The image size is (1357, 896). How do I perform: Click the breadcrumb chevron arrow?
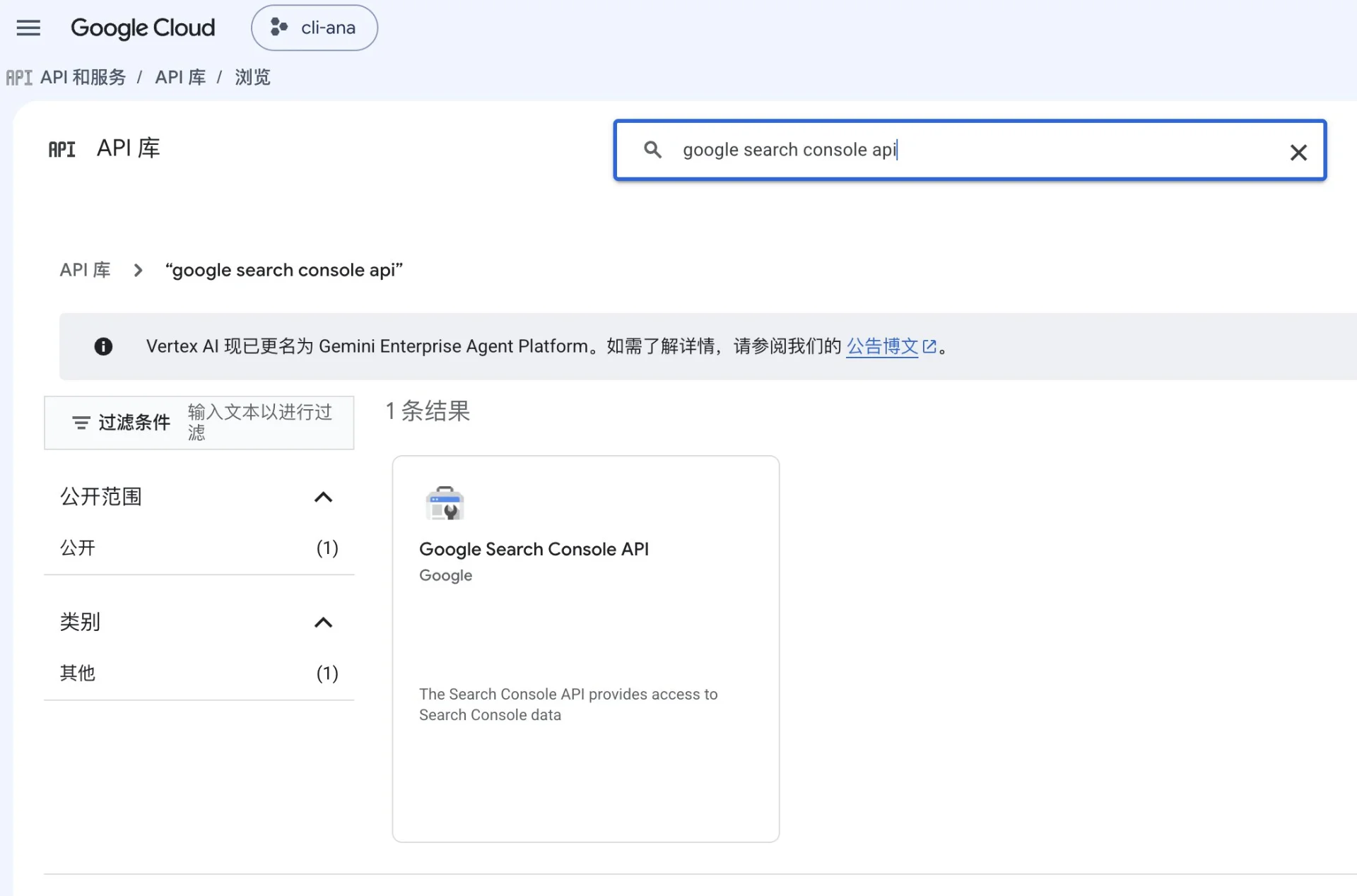pyautogui.click(x=138, y=270)
